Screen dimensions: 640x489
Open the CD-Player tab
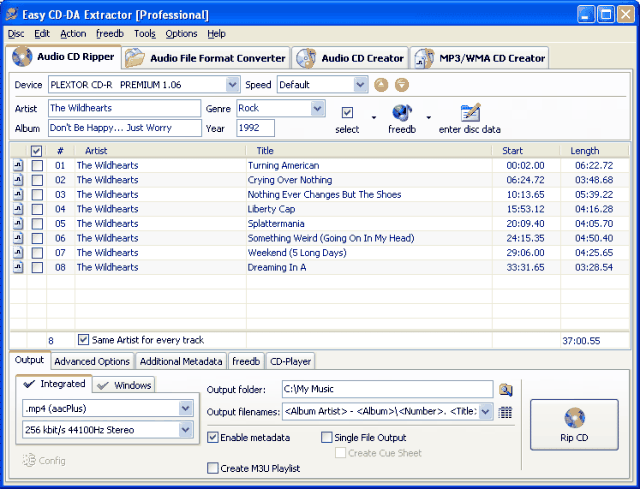pos(290,361)
